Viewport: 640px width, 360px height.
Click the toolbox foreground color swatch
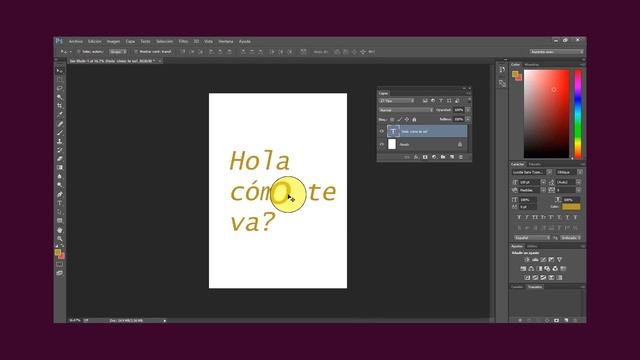(58, 253)
